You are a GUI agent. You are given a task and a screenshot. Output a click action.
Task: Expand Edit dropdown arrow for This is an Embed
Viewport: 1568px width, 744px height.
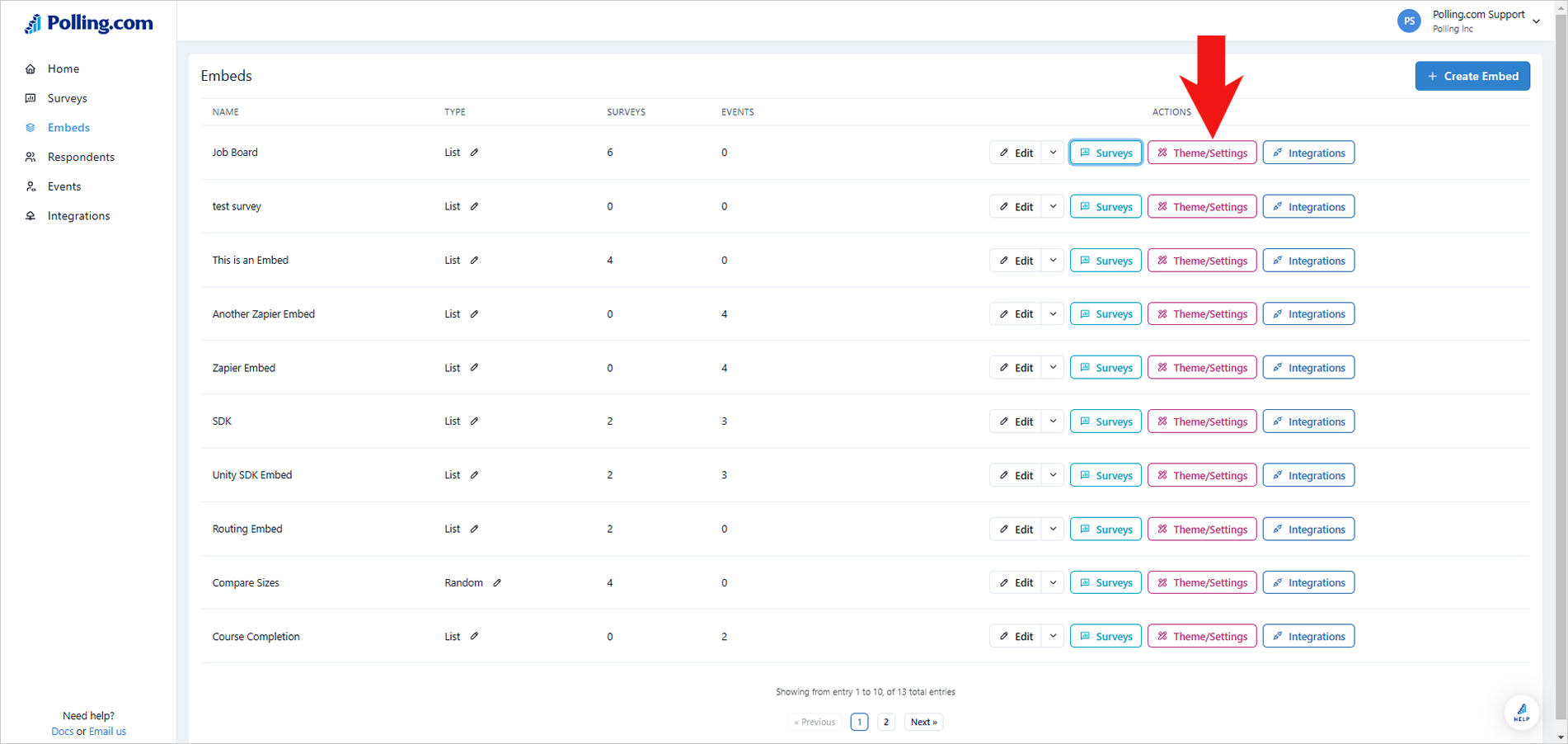(x=1053, y=261)
